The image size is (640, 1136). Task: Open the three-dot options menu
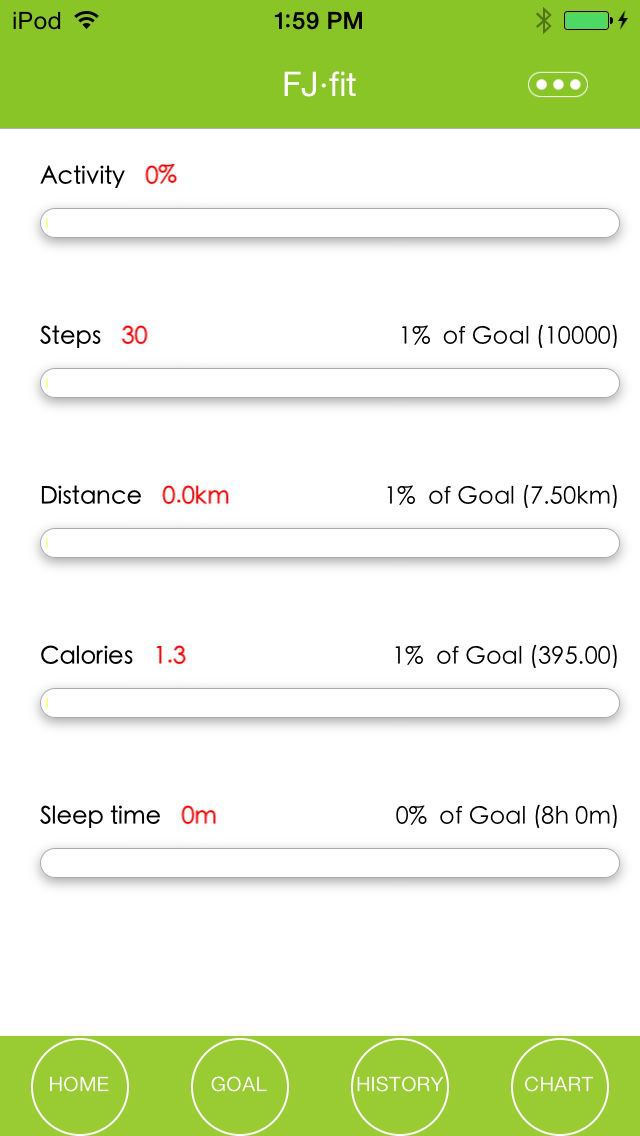point(558,84)
